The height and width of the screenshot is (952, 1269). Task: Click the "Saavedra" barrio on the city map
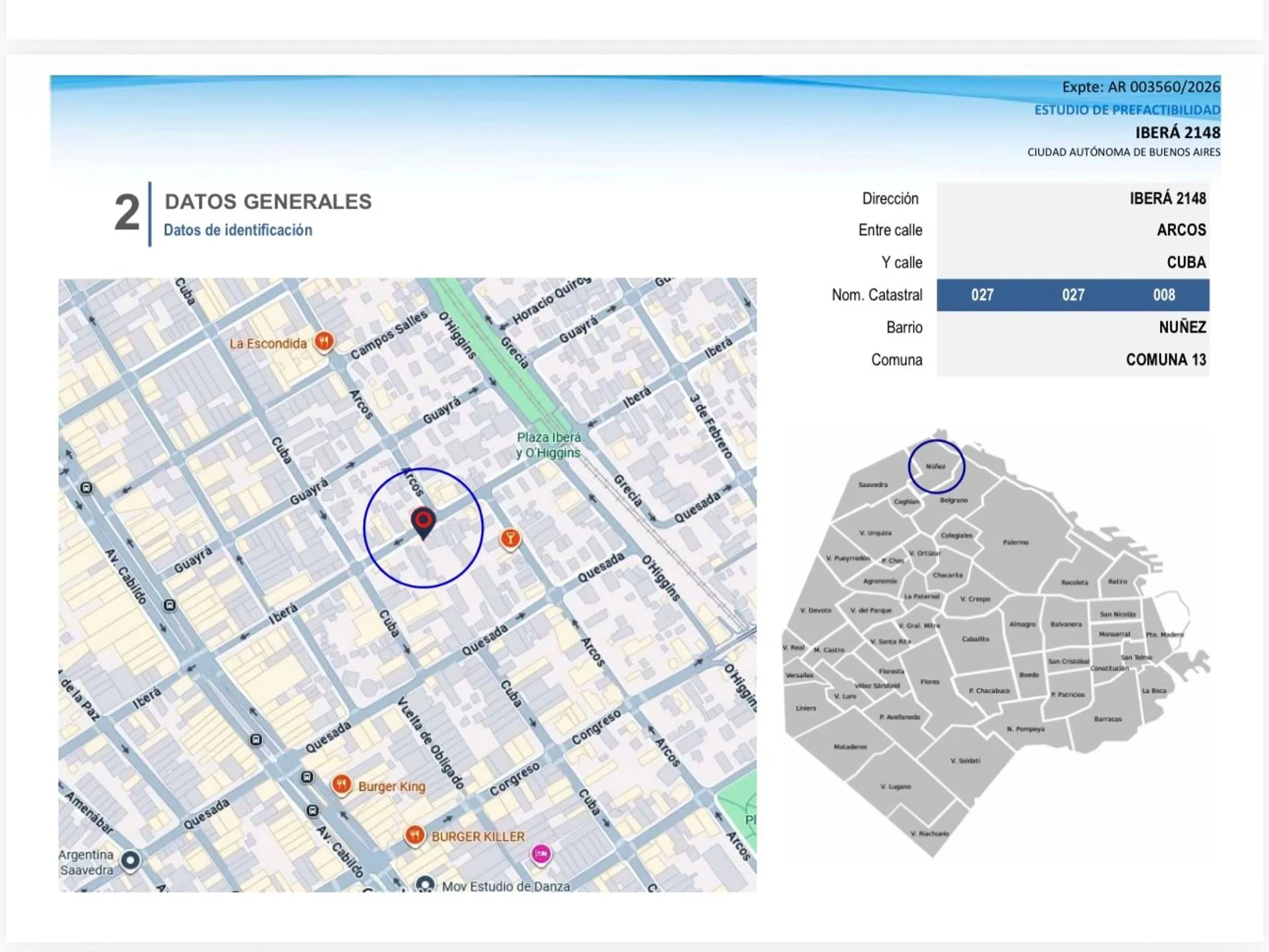(x=872, y=484)
